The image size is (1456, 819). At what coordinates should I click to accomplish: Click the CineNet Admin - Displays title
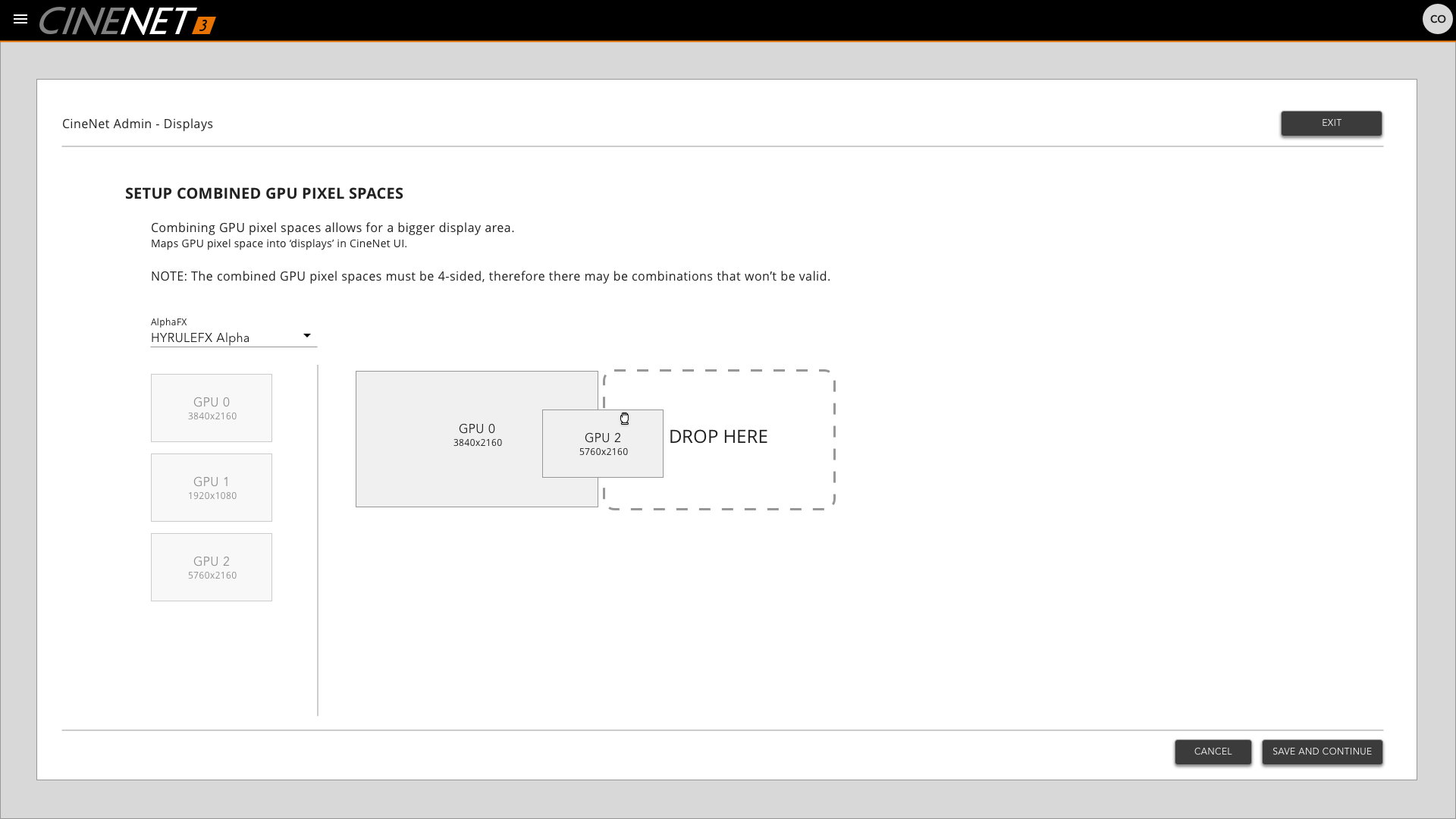point(137,124)
